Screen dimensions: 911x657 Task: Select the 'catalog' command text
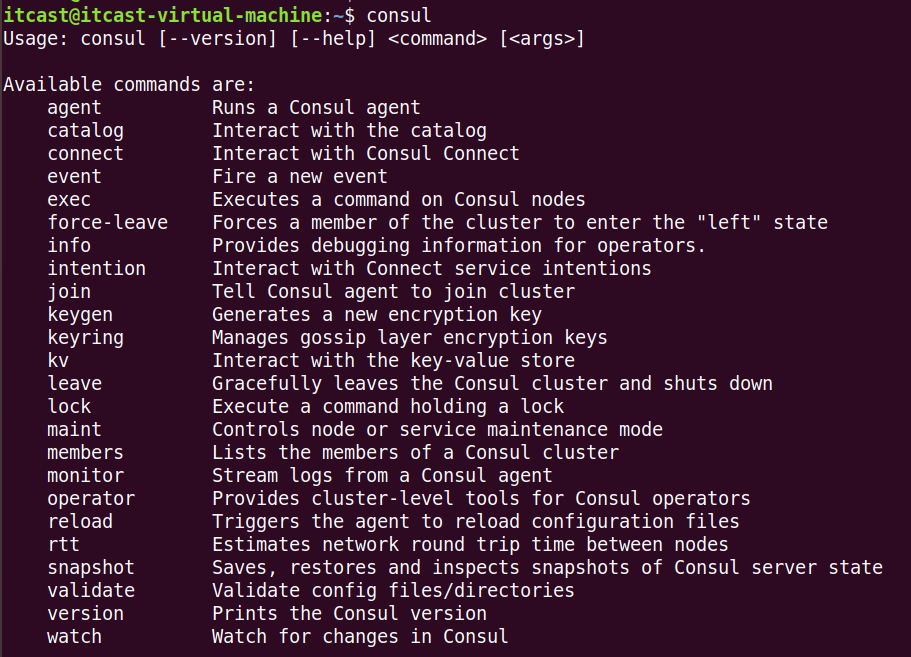point(85,131)
